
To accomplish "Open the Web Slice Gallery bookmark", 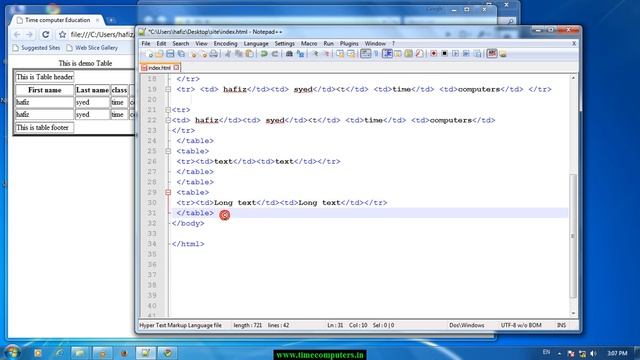I will coord(92,48).
